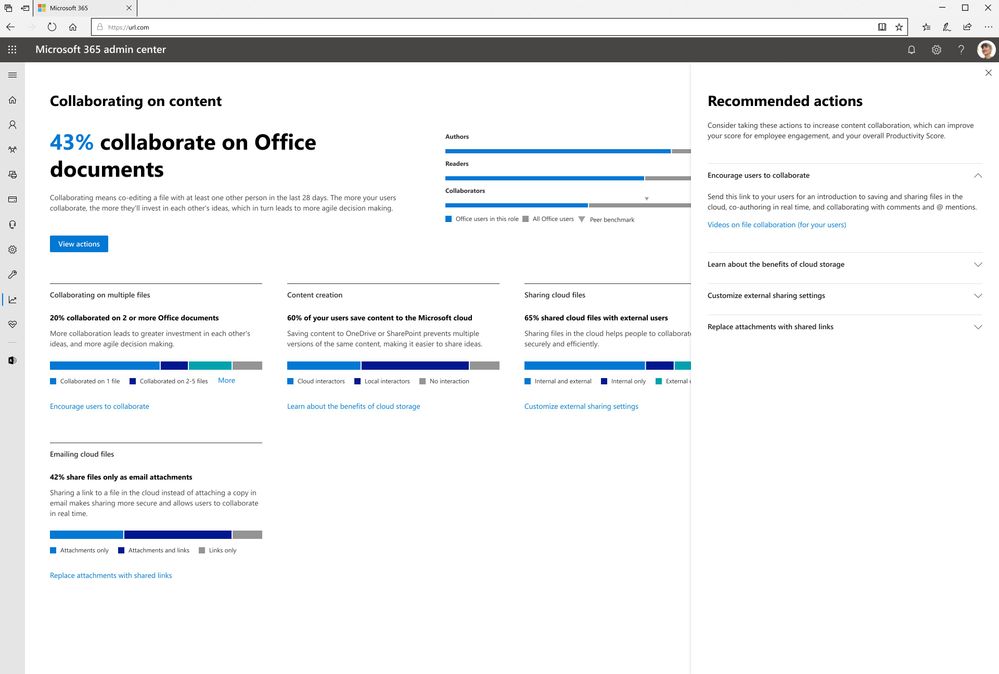Click the tab preview icon top-left
999x674 pixels.
click(x=8, y=8)
